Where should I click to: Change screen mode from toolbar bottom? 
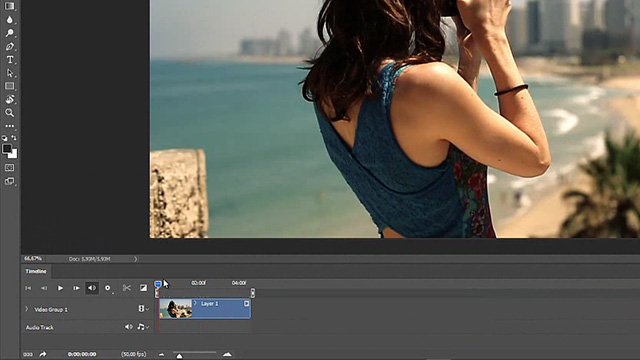[x=9, y=181]
